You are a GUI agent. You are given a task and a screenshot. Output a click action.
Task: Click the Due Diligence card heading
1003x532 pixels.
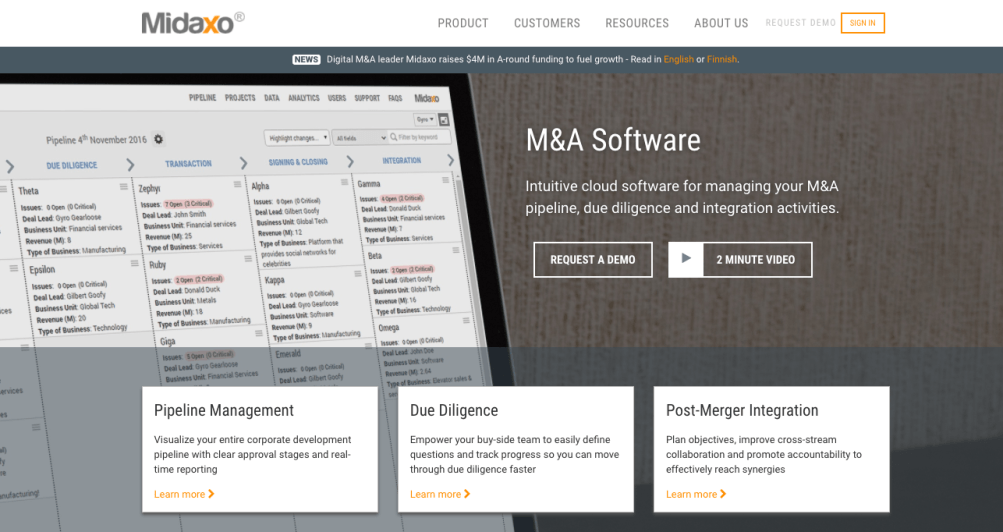coord(454,411)
